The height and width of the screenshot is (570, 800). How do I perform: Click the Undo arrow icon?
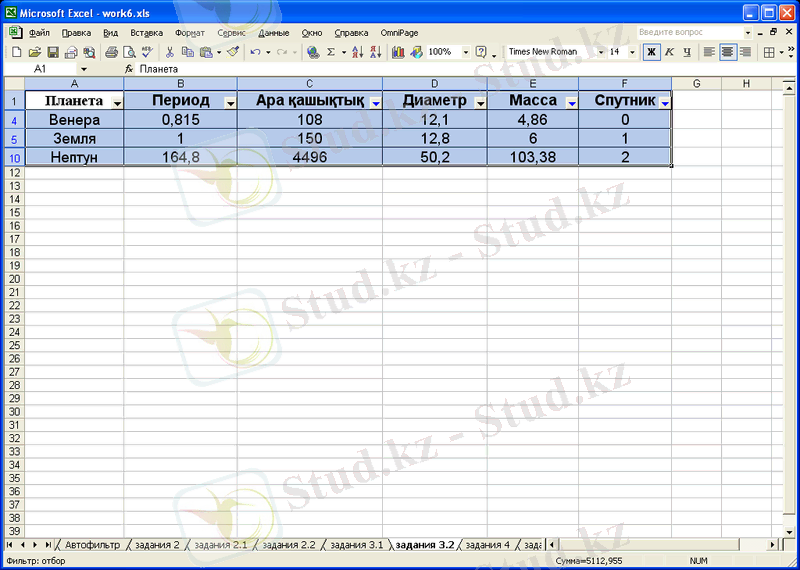pos(256,52)
